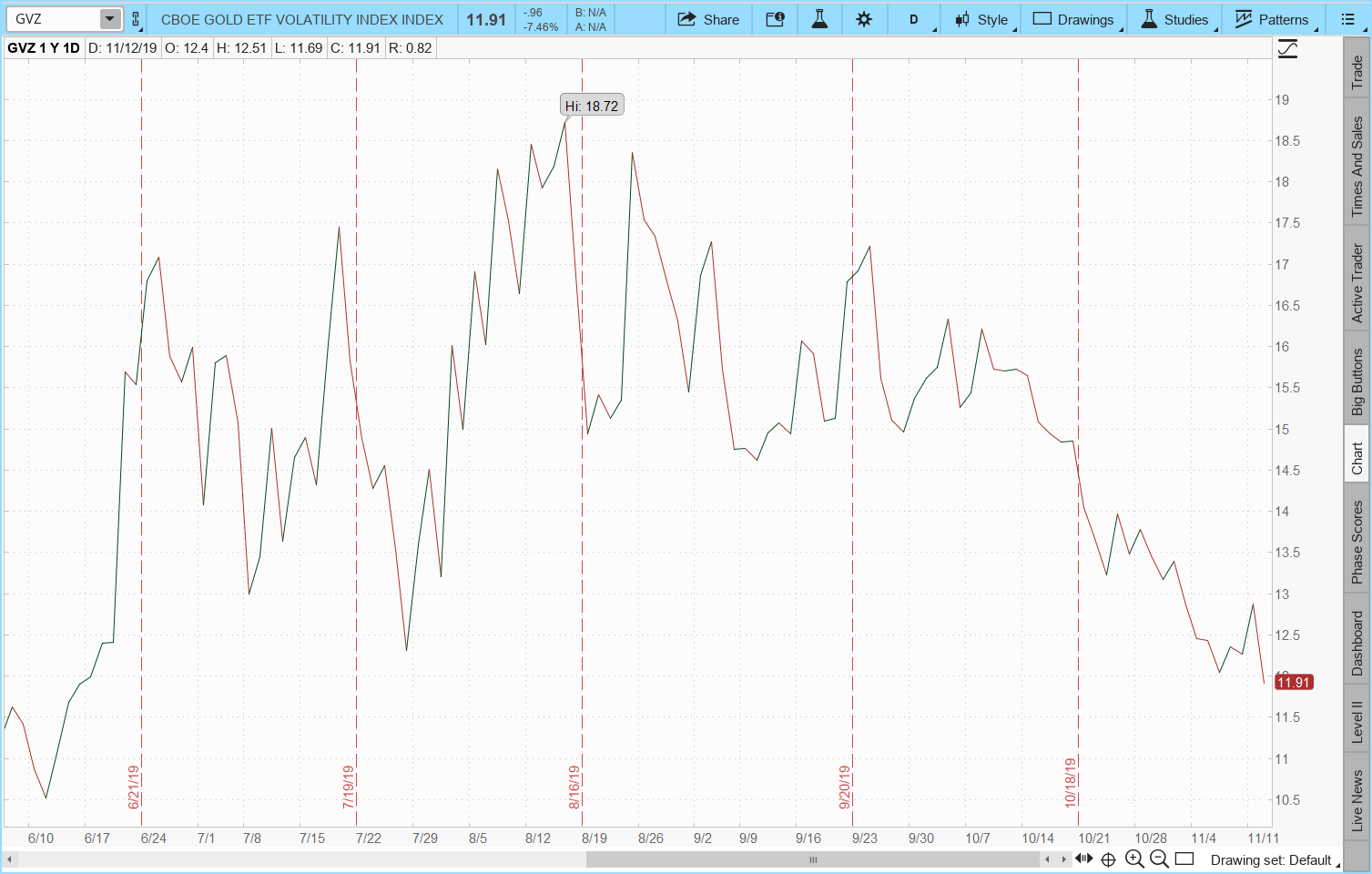Click the GVZ 1 Y 1D chart label
This screenshot has height=874, width=1372.
44,48
